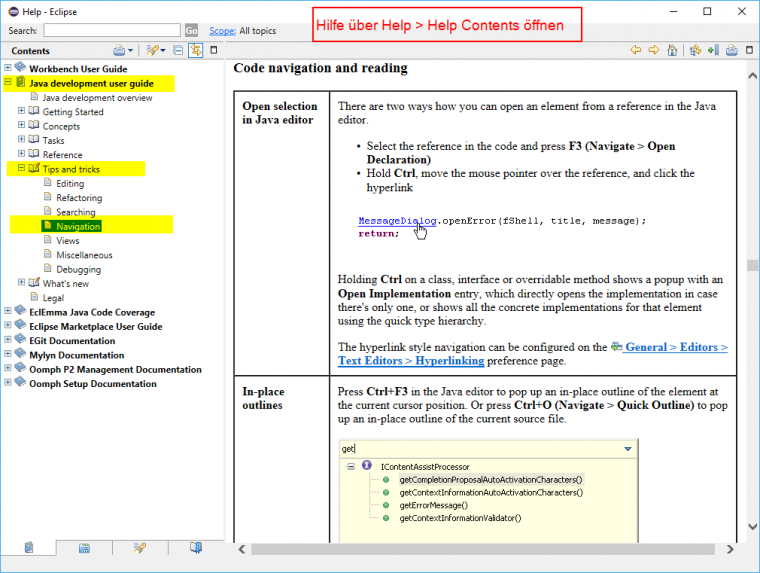This screenshot has height=573, width=760.
Task: Expand Oomph Setup Documentation node
Action: tap(8, 382)
